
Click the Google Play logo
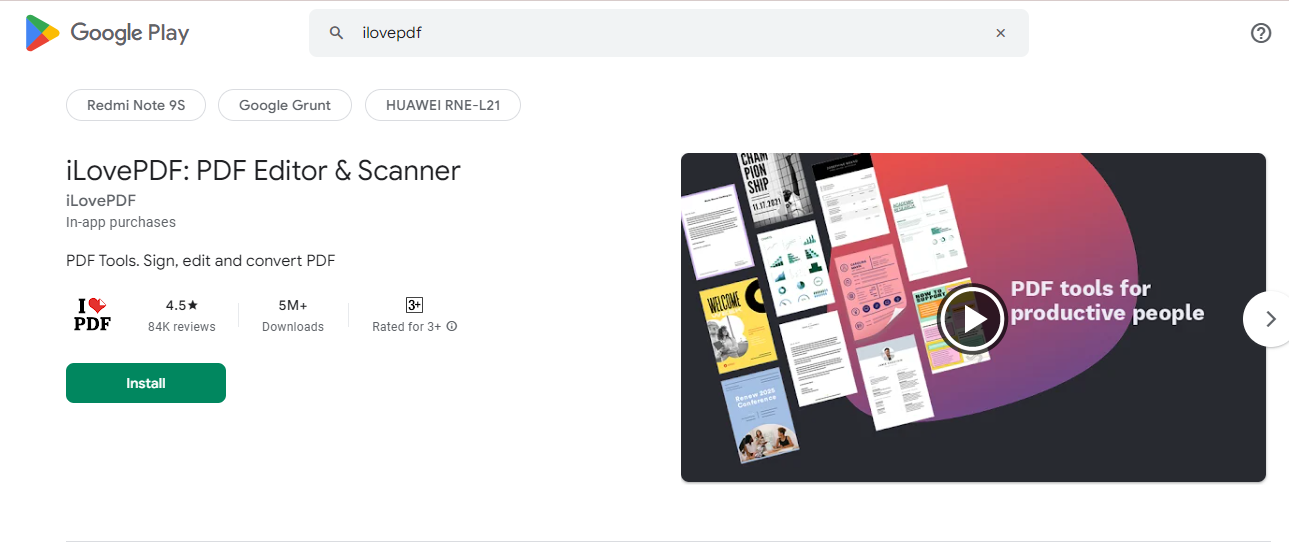(107, 33)
